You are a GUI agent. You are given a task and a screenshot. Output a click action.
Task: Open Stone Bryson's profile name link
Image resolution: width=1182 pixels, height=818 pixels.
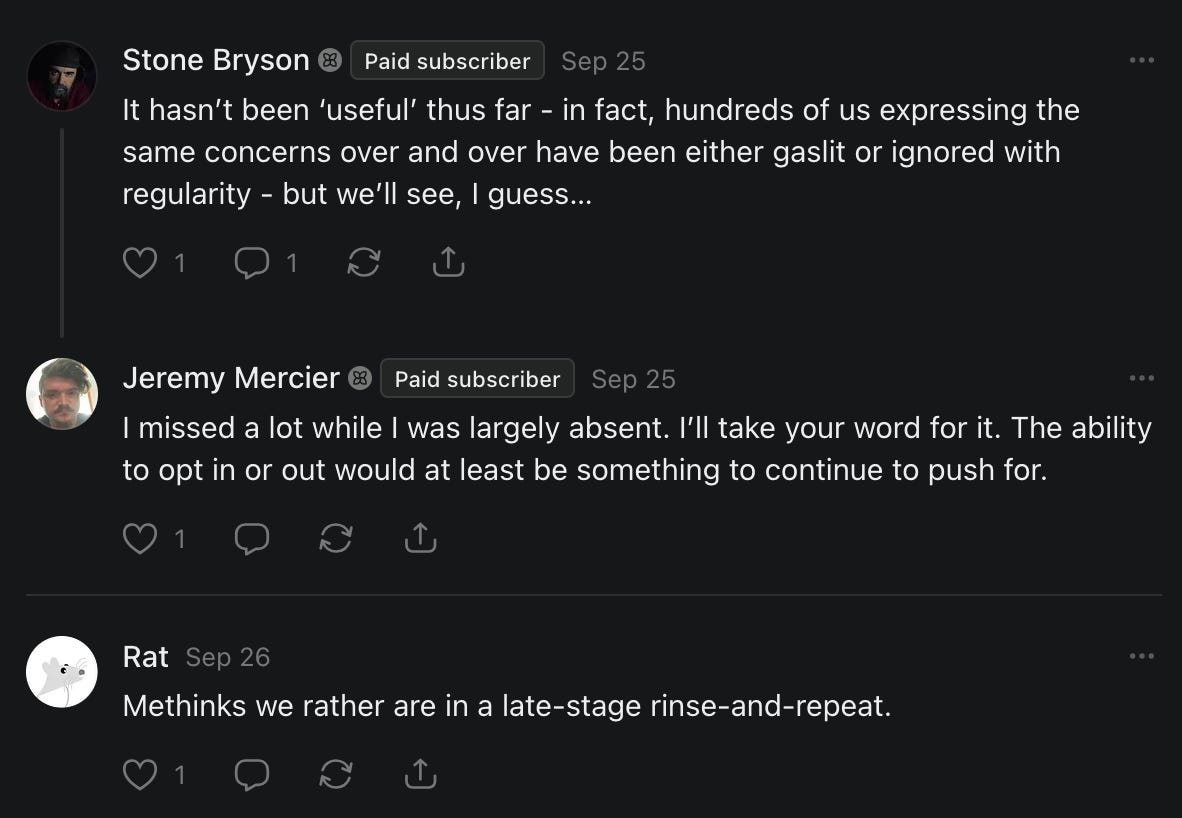pos(216,60)
